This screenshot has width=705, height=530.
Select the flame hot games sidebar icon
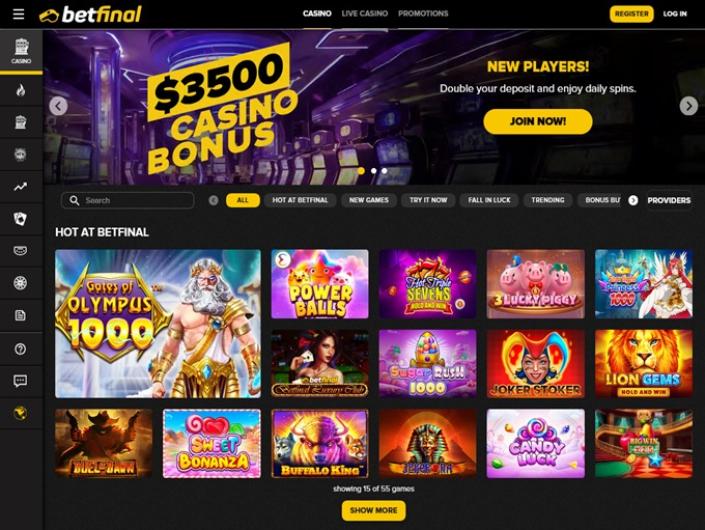click(x=21, y=90)
